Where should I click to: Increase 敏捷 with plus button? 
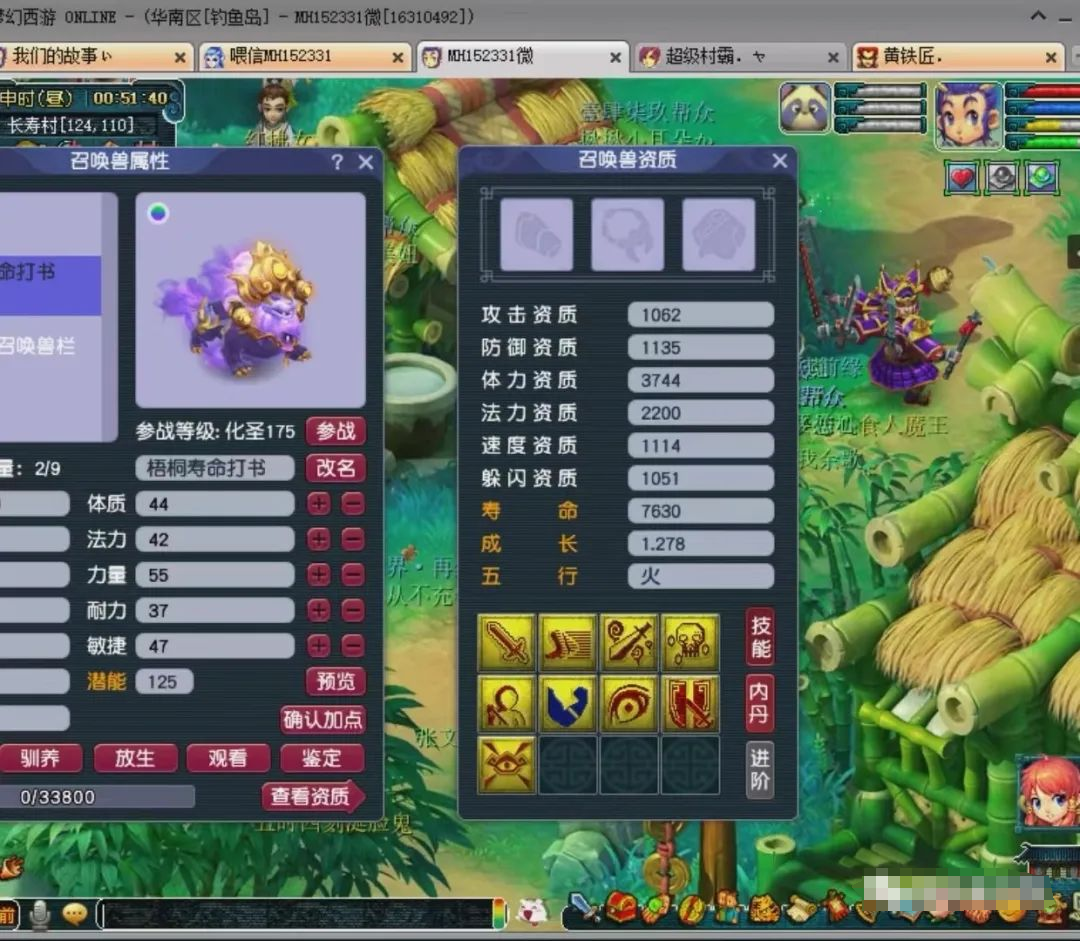click(x=319, y=646)
